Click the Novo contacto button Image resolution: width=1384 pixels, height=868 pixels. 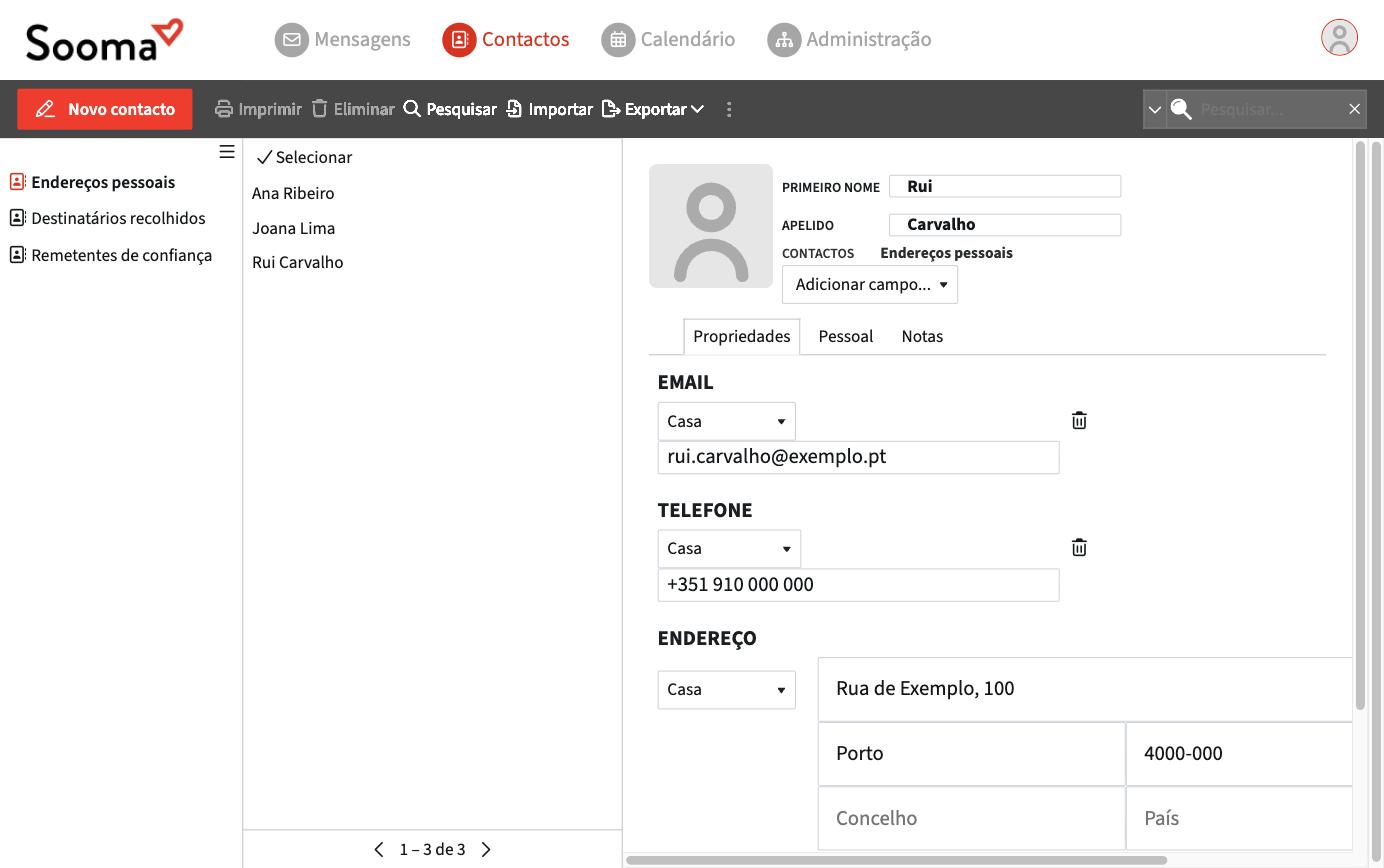(x=105, y=109)
